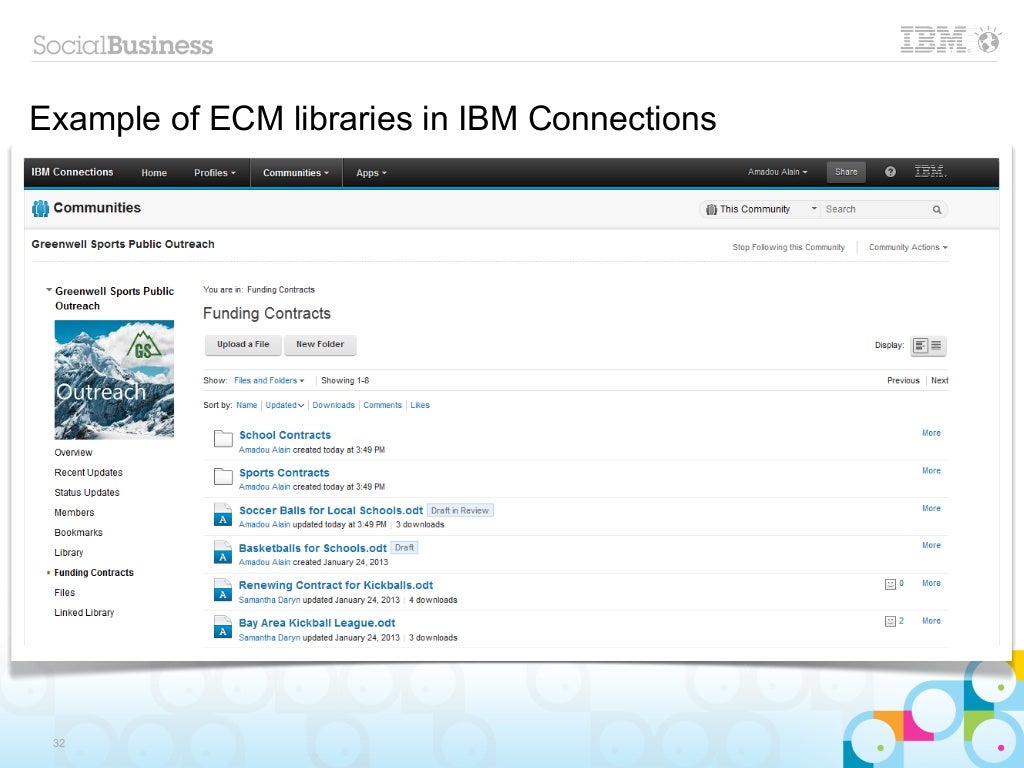This screenshot has width=1024, height=768.
Task: Open Members in community sidebar
Action: click(74, 513)
